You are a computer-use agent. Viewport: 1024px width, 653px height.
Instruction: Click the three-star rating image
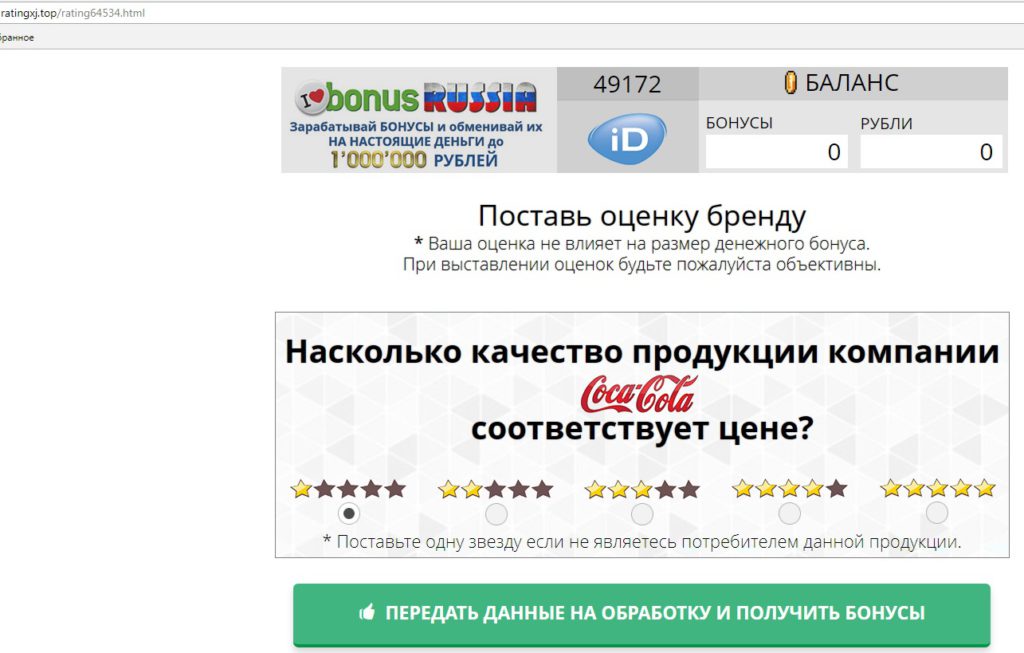point(642,488)
